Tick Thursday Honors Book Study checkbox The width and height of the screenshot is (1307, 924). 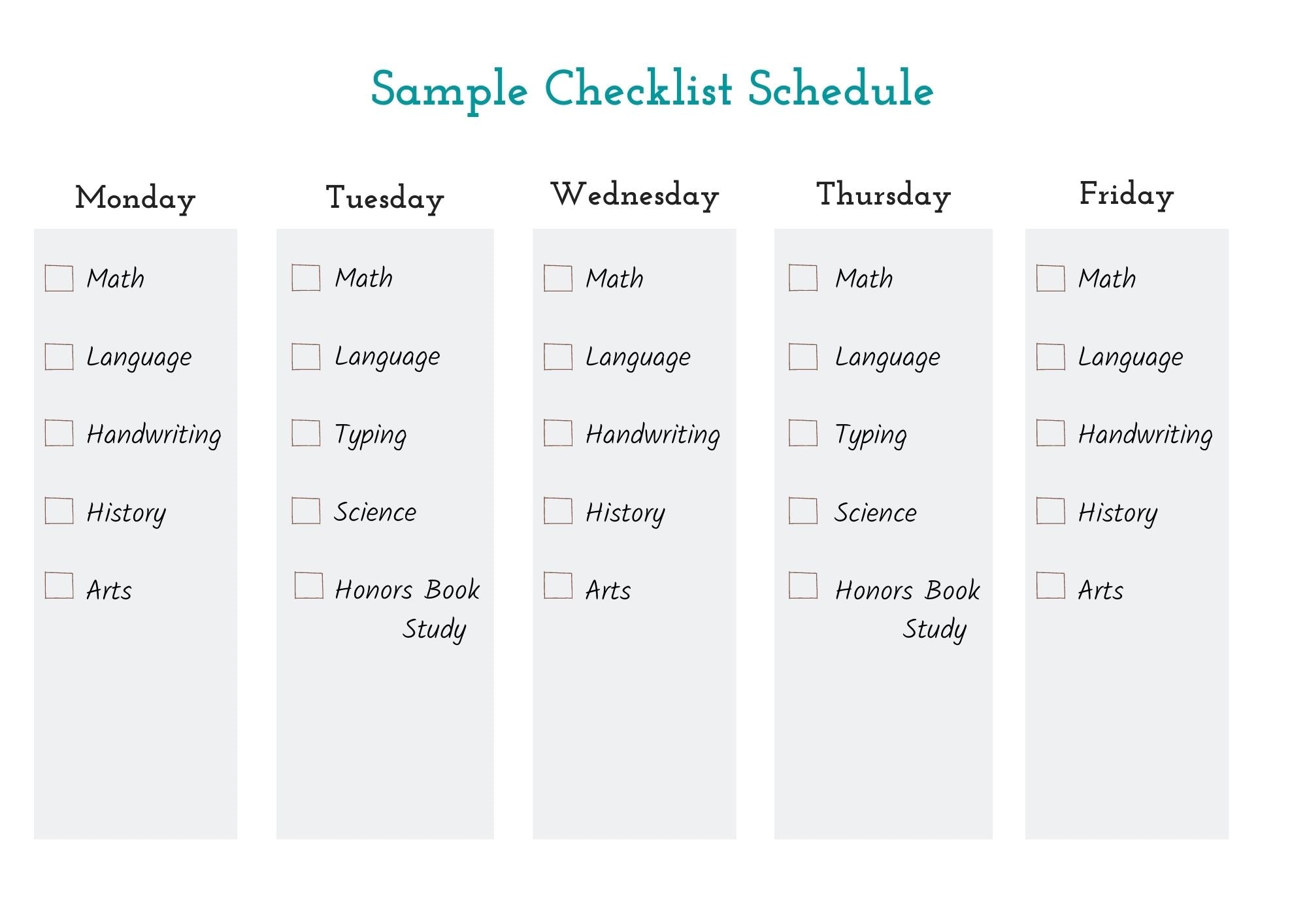tap(803, 586)
